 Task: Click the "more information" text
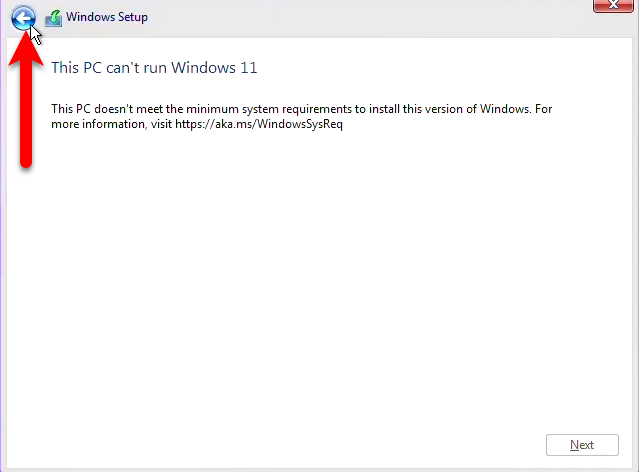coord(98,124)
